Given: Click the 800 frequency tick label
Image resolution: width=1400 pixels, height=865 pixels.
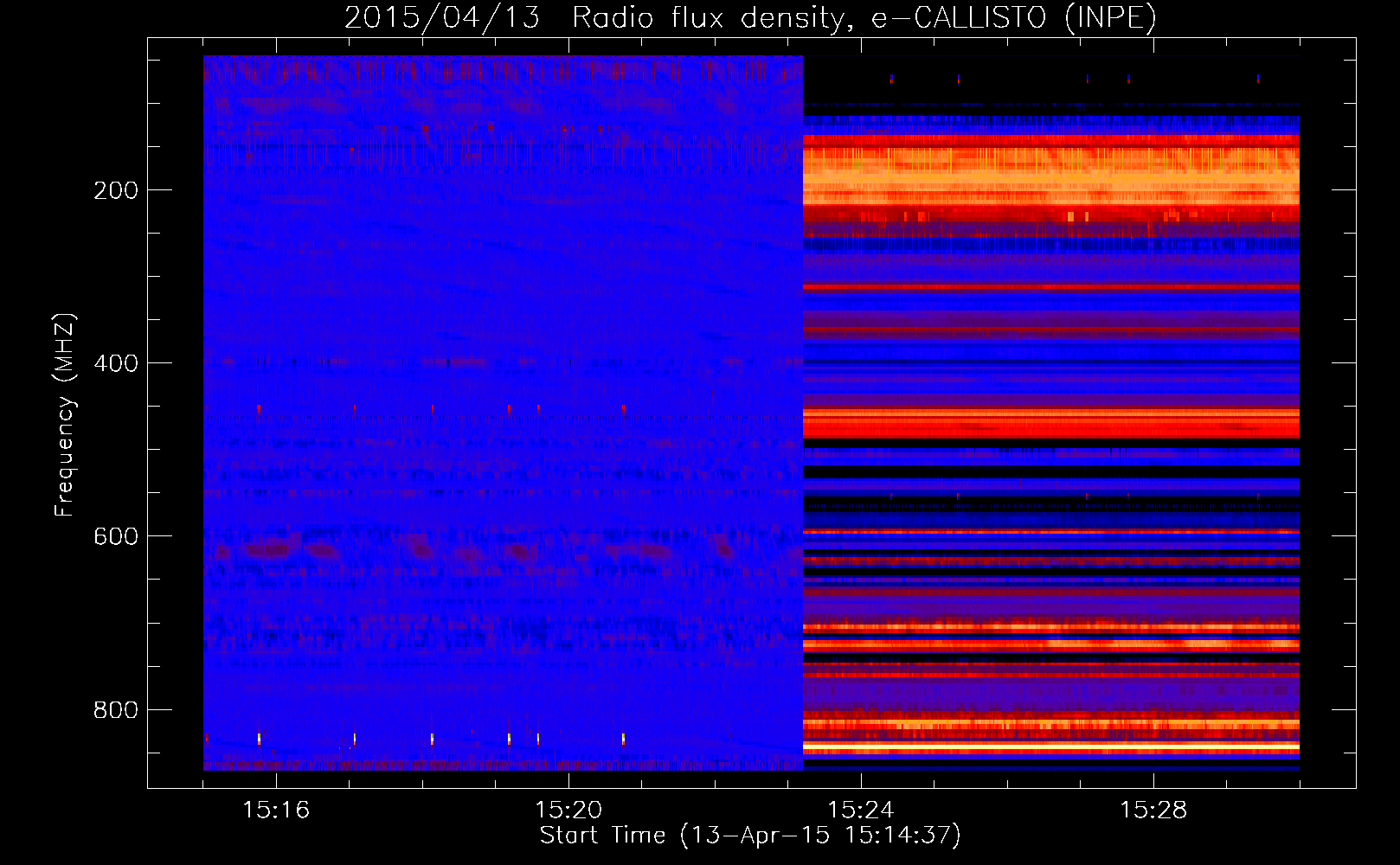Looking at the screenshot, I should click(x=116, y=710).
